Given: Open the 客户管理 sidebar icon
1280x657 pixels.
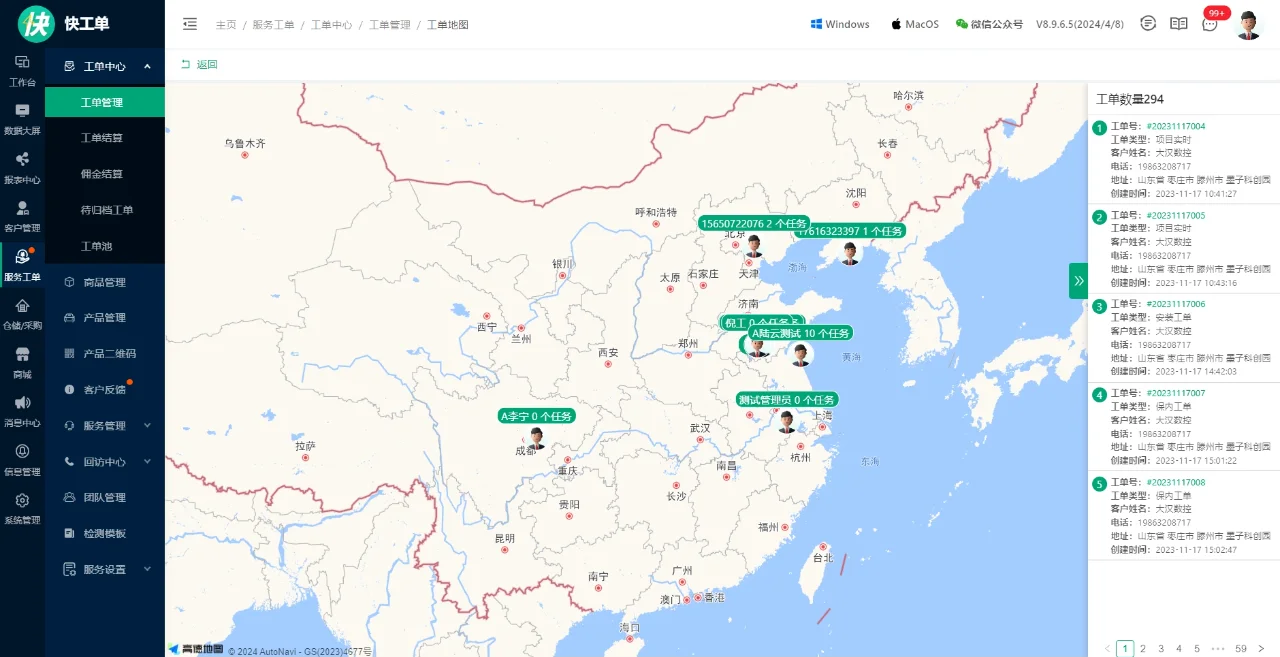Looking at the screenshot, I should (x=22, y=214).
